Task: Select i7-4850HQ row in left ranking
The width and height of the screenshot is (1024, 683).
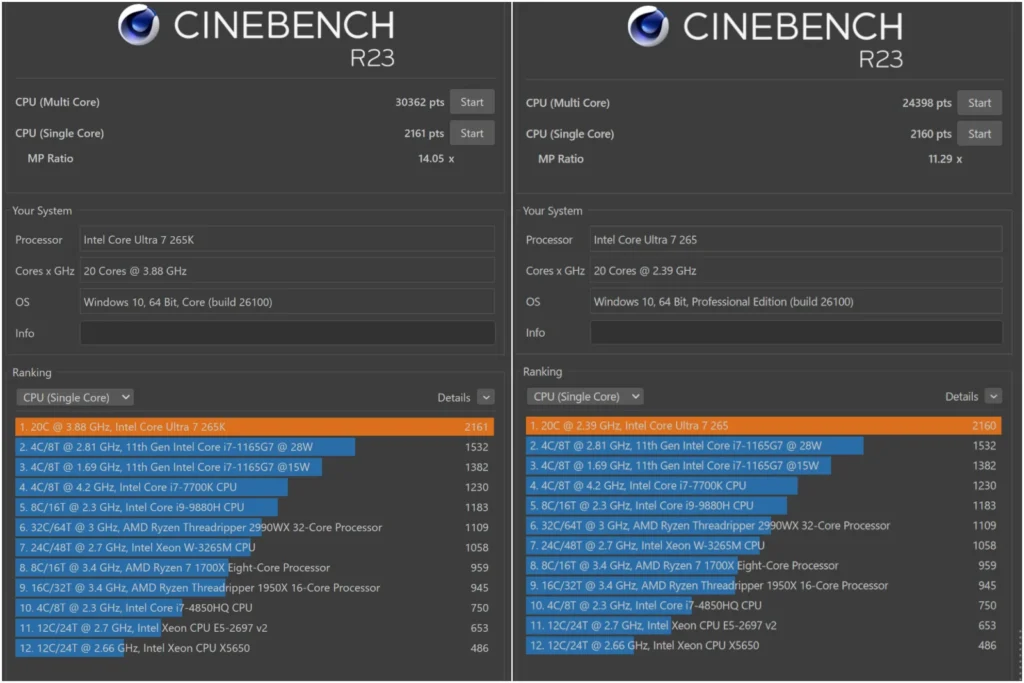Action: coord(255,608)
